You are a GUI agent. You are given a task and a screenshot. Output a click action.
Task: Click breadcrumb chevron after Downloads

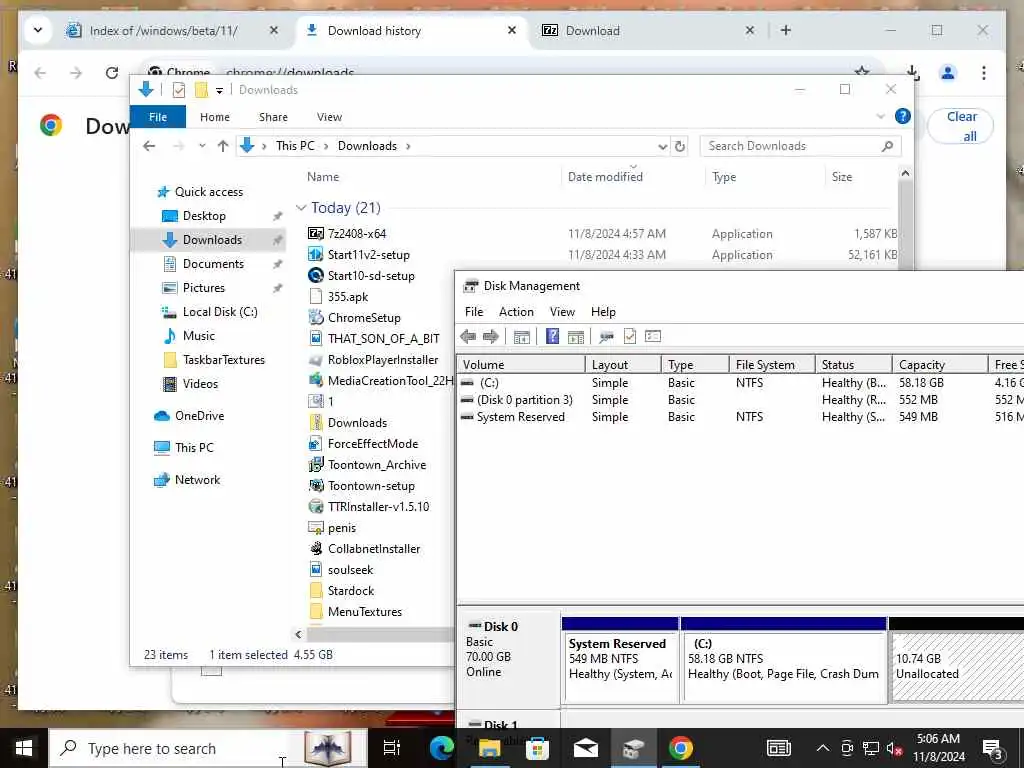point(408,146)
